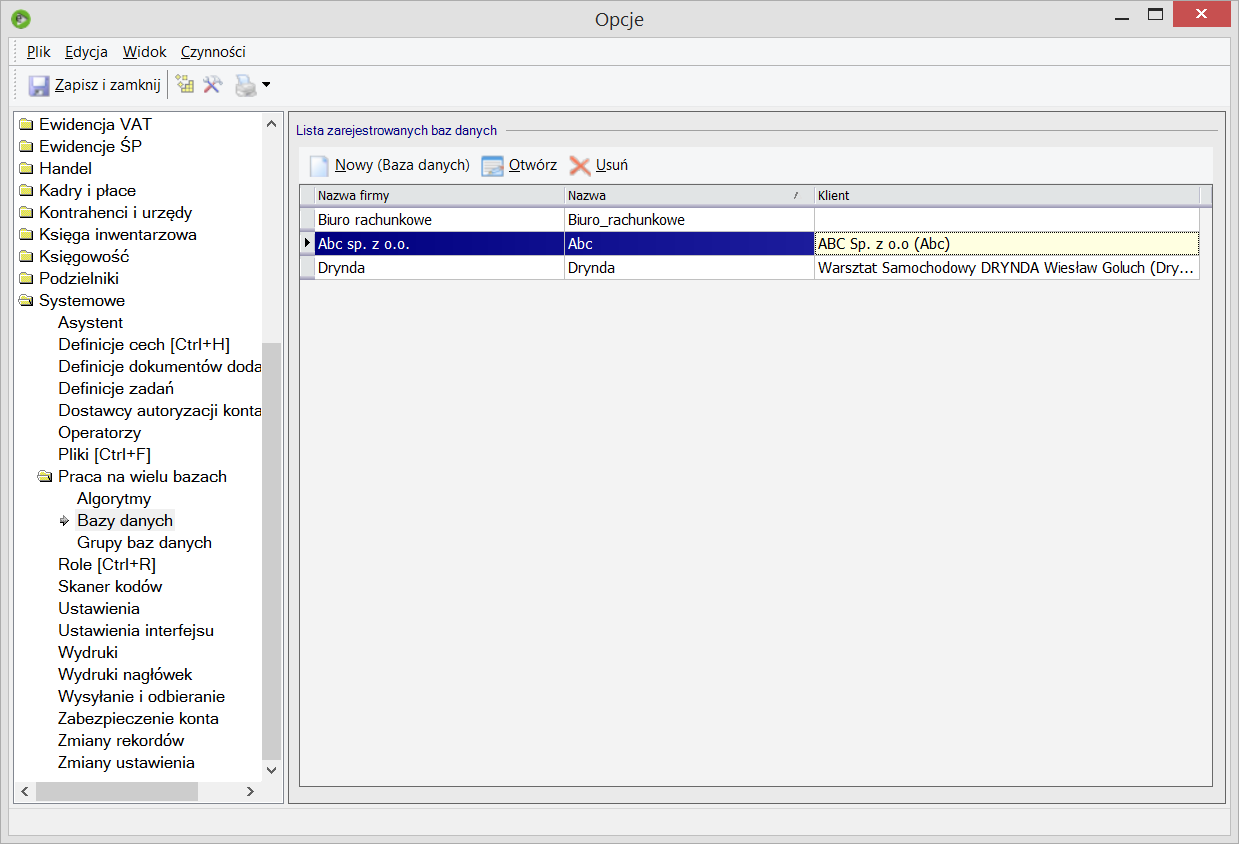Image resolution: width=1239 pixels, height=844 pixels.
Task: Select Zmiany rekordów item
Action: pos(121,741)
